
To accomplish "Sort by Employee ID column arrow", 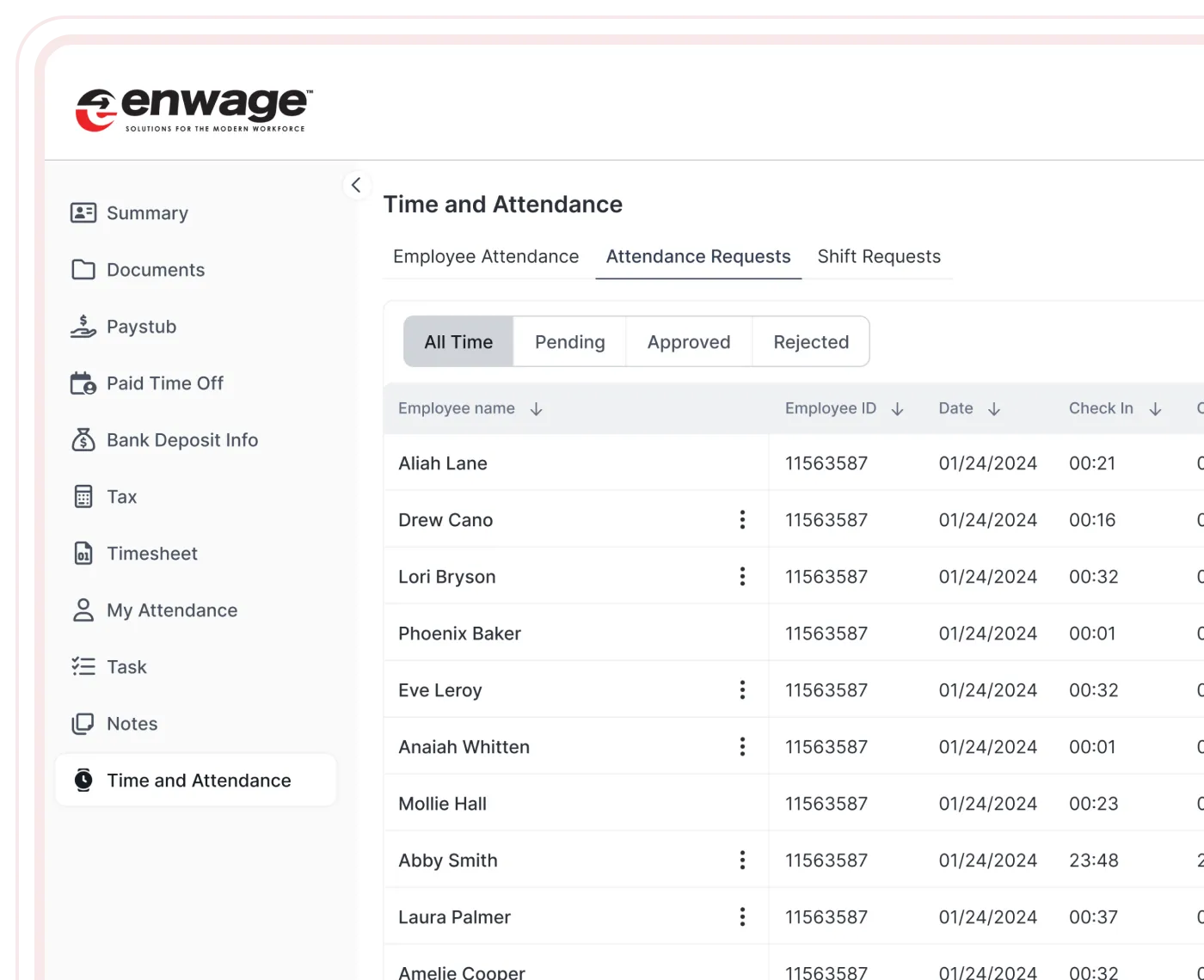I will tap(897, 409).
